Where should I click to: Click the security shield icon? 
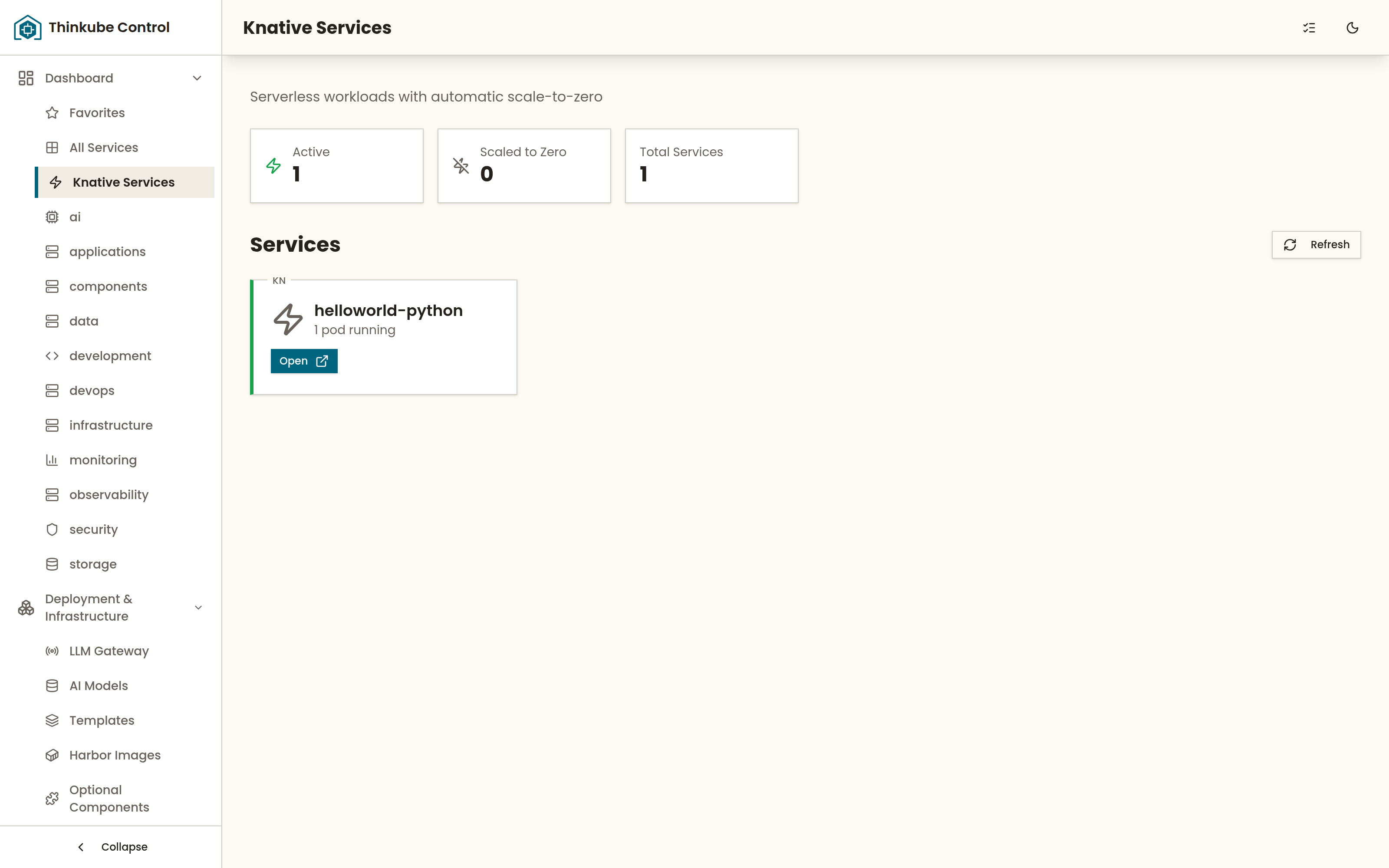52,530
